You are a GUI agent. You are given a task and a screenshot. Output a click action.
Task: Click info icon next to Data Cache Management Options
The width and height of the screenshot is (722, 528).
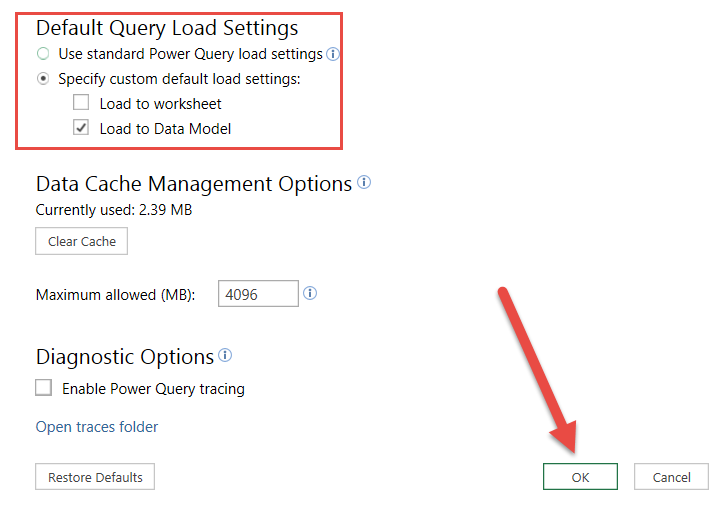point(364,183)
